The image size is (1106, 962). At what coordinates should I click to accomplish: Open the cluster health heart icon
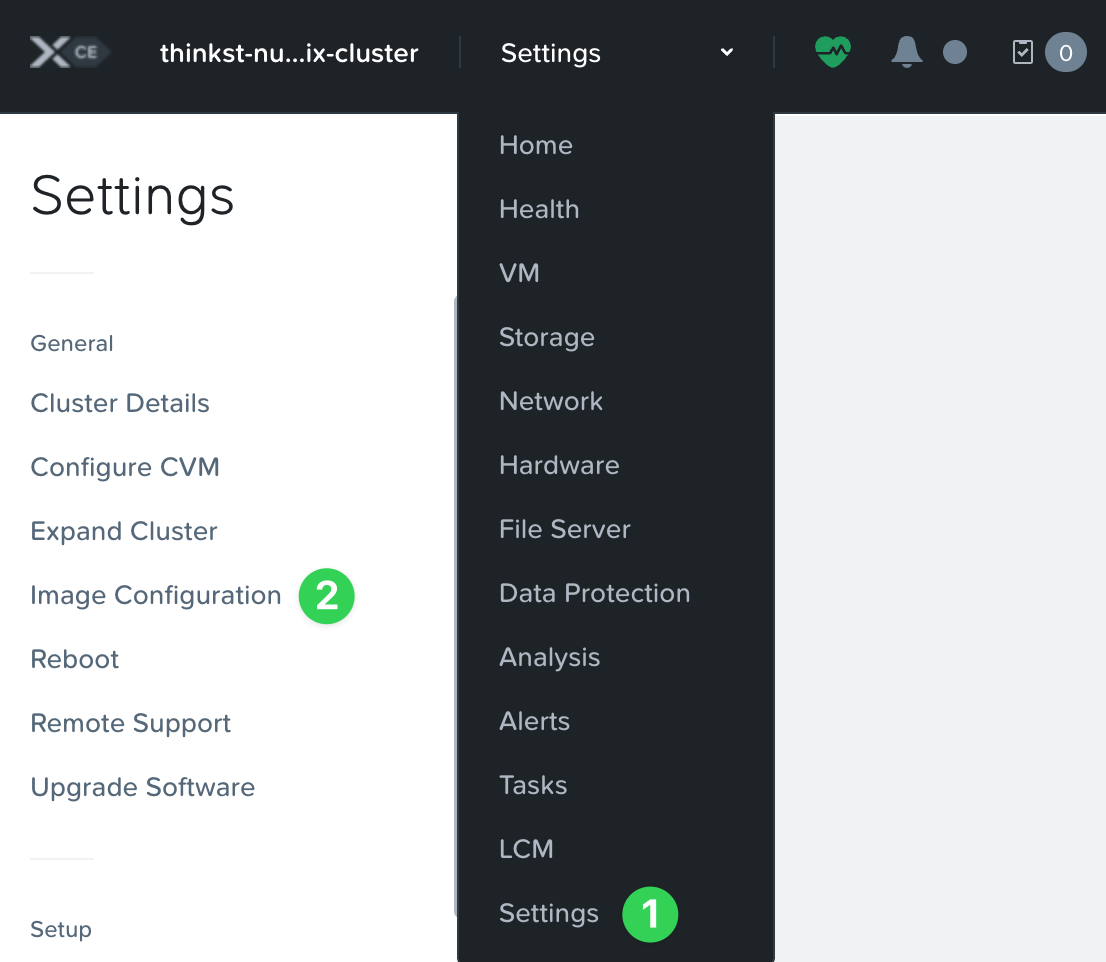click(832, 52)
